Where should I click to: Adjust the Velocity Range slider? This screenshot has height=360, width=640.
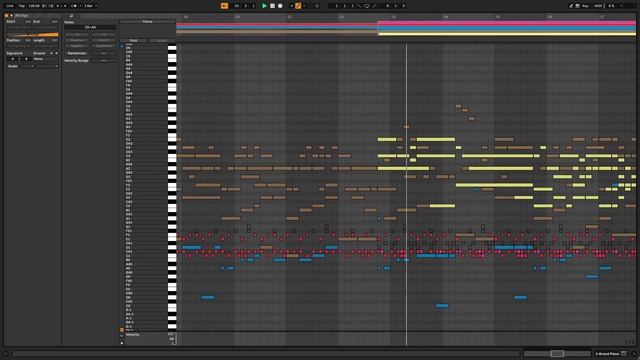[x=103, y=60]
